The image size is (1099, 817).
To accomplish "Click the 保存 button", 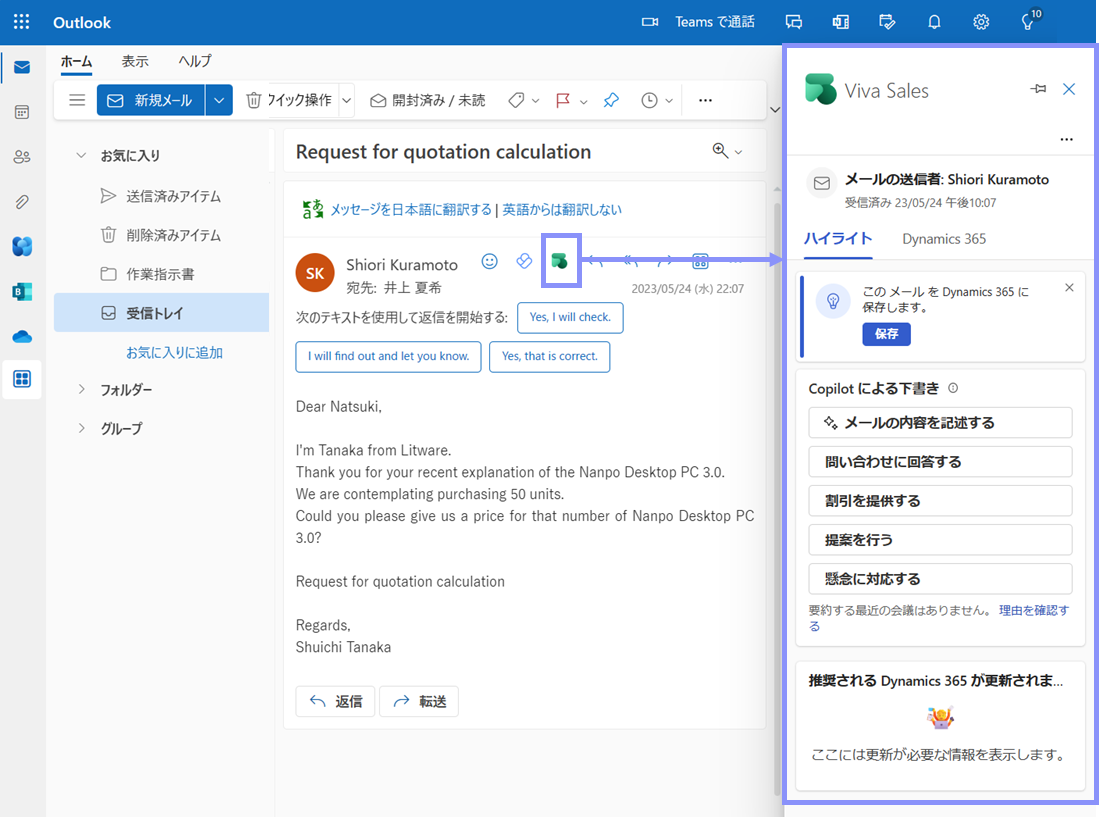I will [886, 334].
